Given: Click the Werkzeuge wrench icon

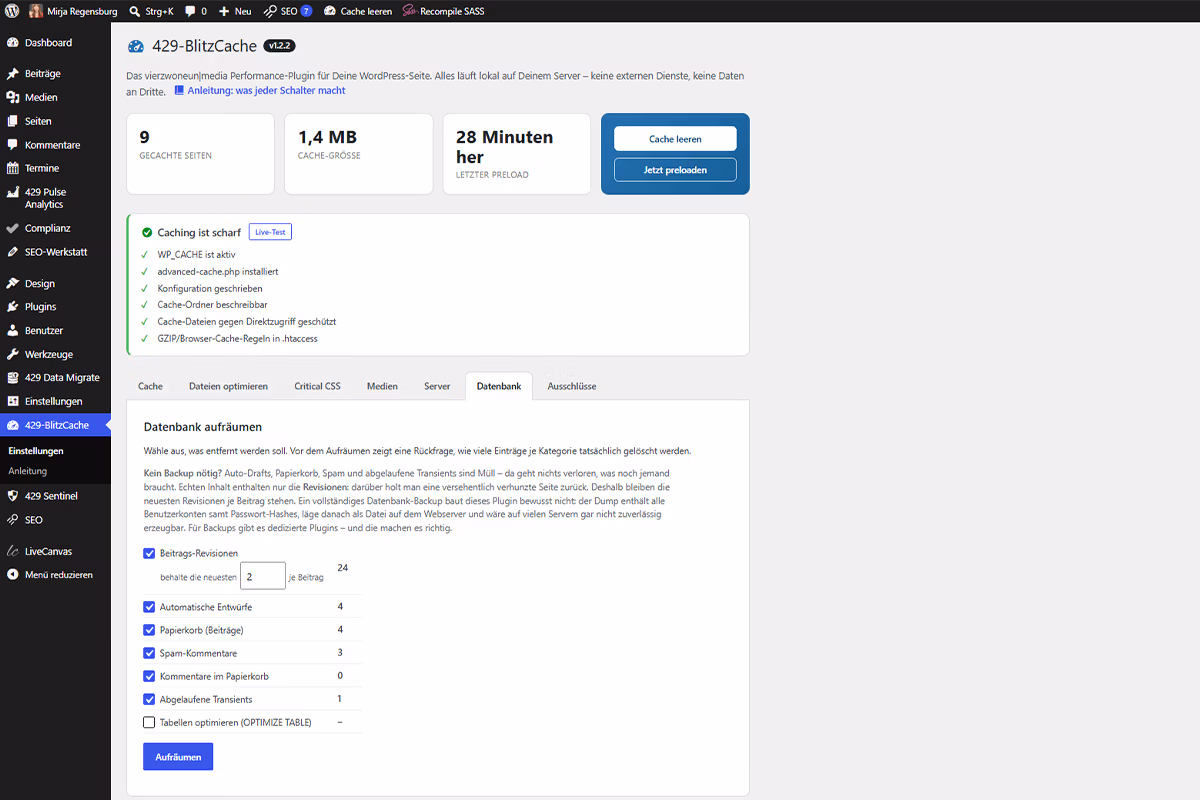Looking at the screenshot, I should tap(13, 354).
